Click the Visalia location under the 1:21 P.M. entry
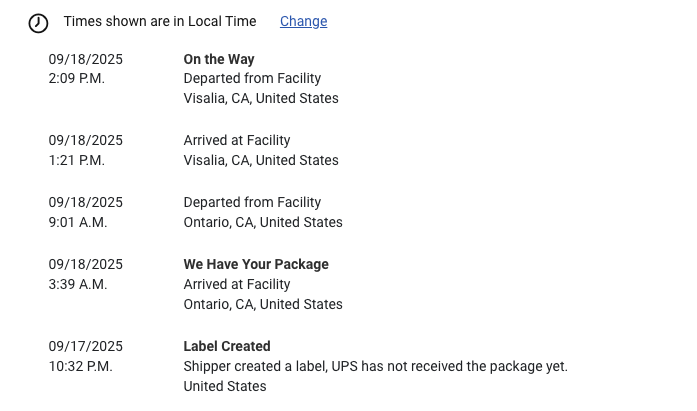This screenshot has height=411, width=697. click(x=261, y=160)
